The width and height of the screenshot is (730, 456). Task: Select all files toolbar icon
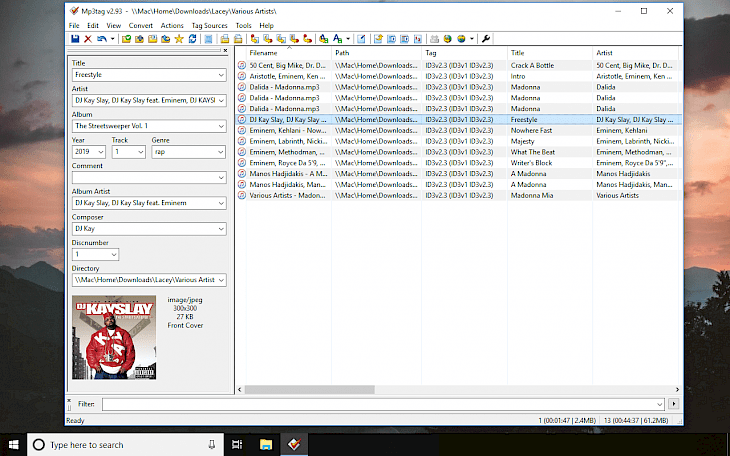click(x=209, y=39)
